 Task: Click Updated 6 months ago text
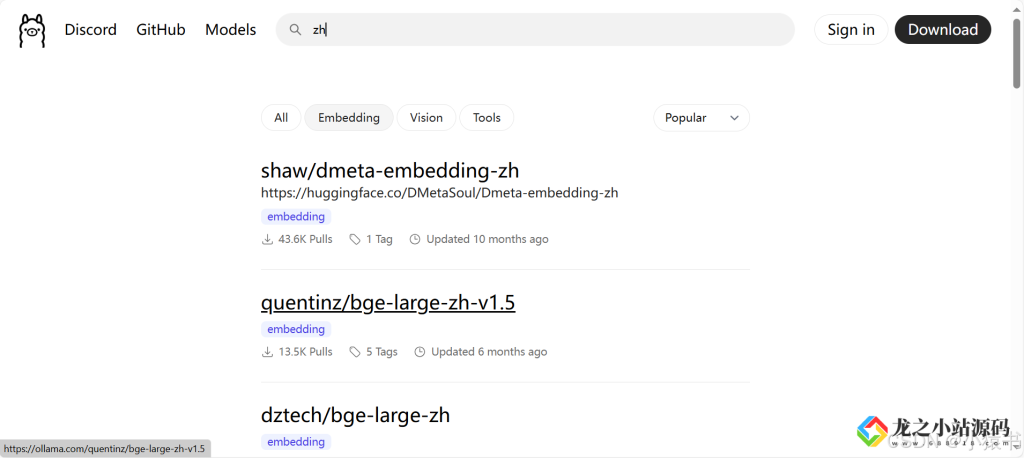click(489, 352)
